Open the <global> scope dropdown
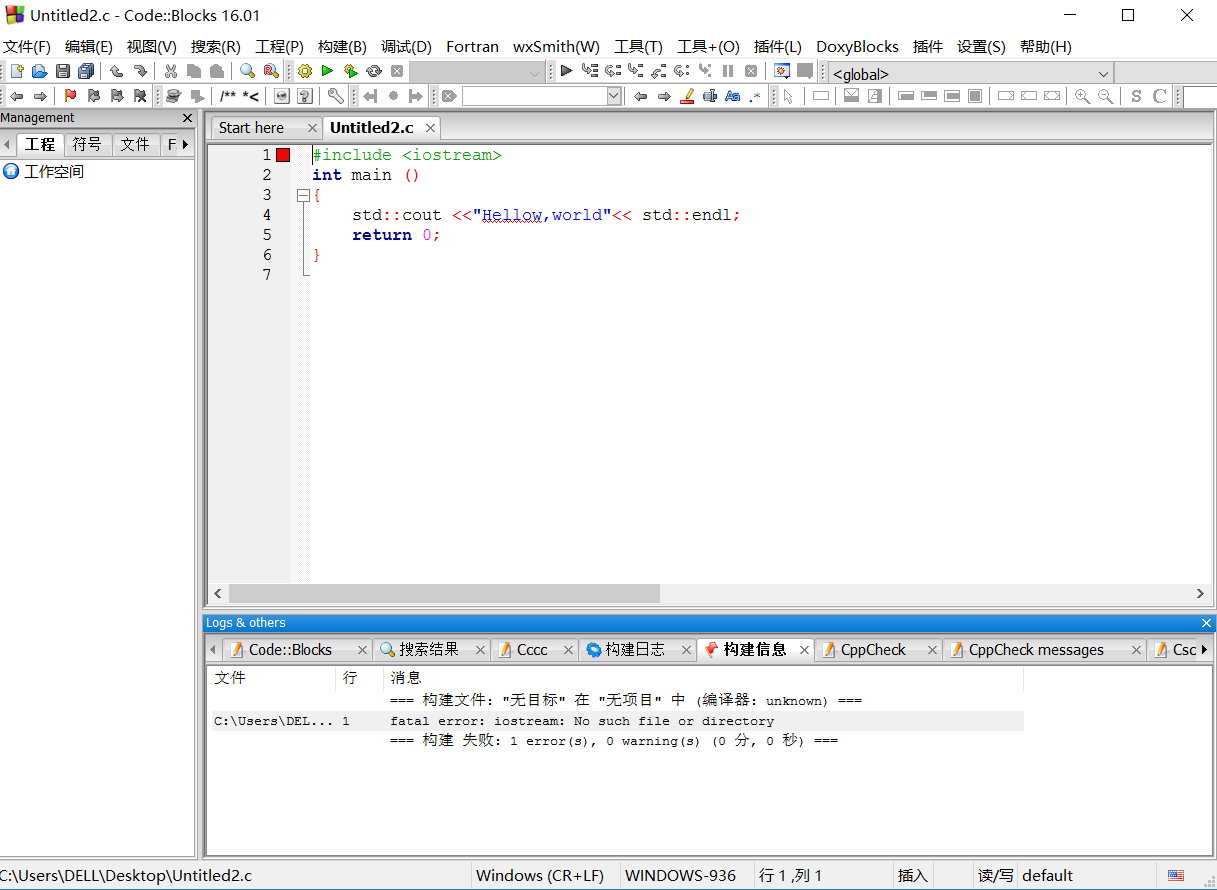The image size is (1217, 890). (971, 73)
